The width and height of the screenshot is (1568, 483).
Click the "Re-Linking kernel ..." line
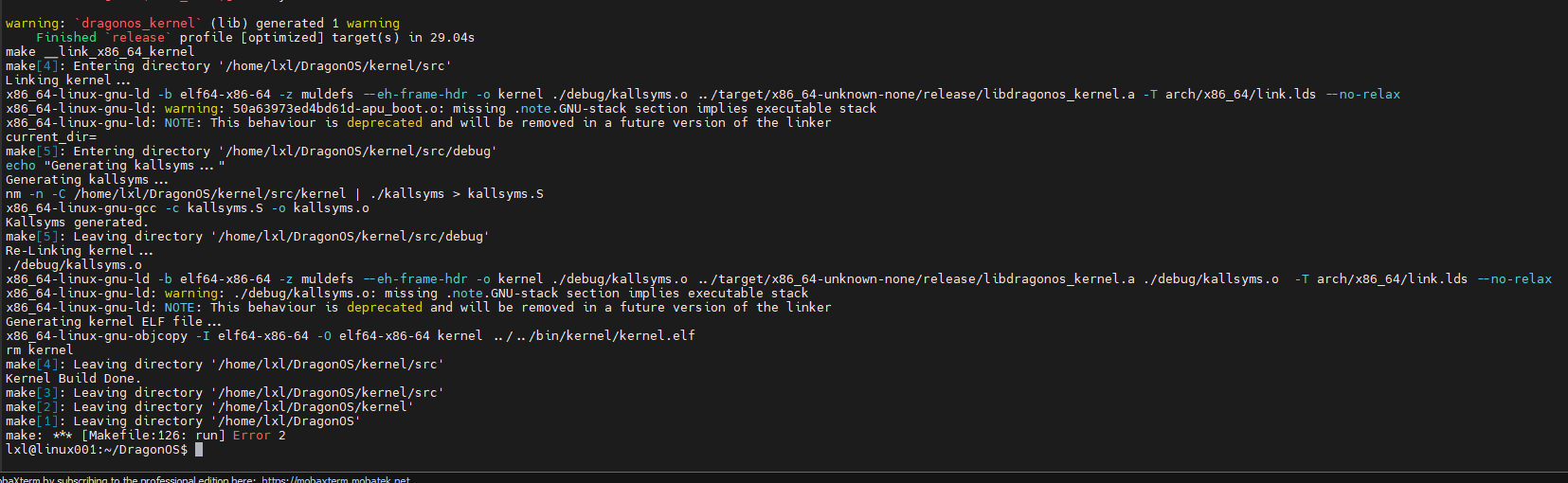79,251
